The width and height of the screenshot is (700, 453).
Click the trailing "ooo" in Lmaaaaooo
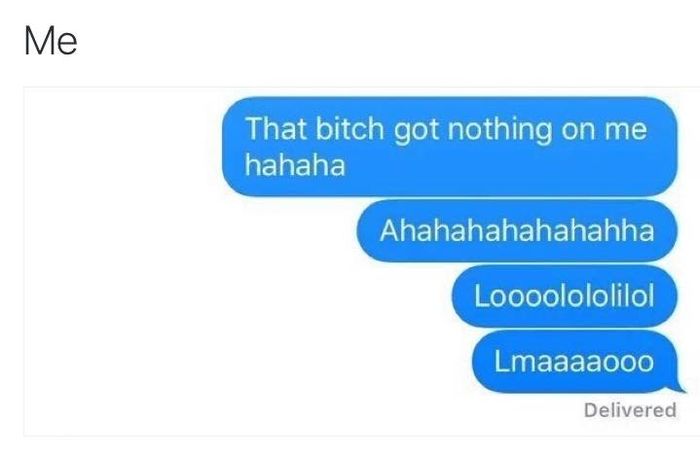point(629,362)
